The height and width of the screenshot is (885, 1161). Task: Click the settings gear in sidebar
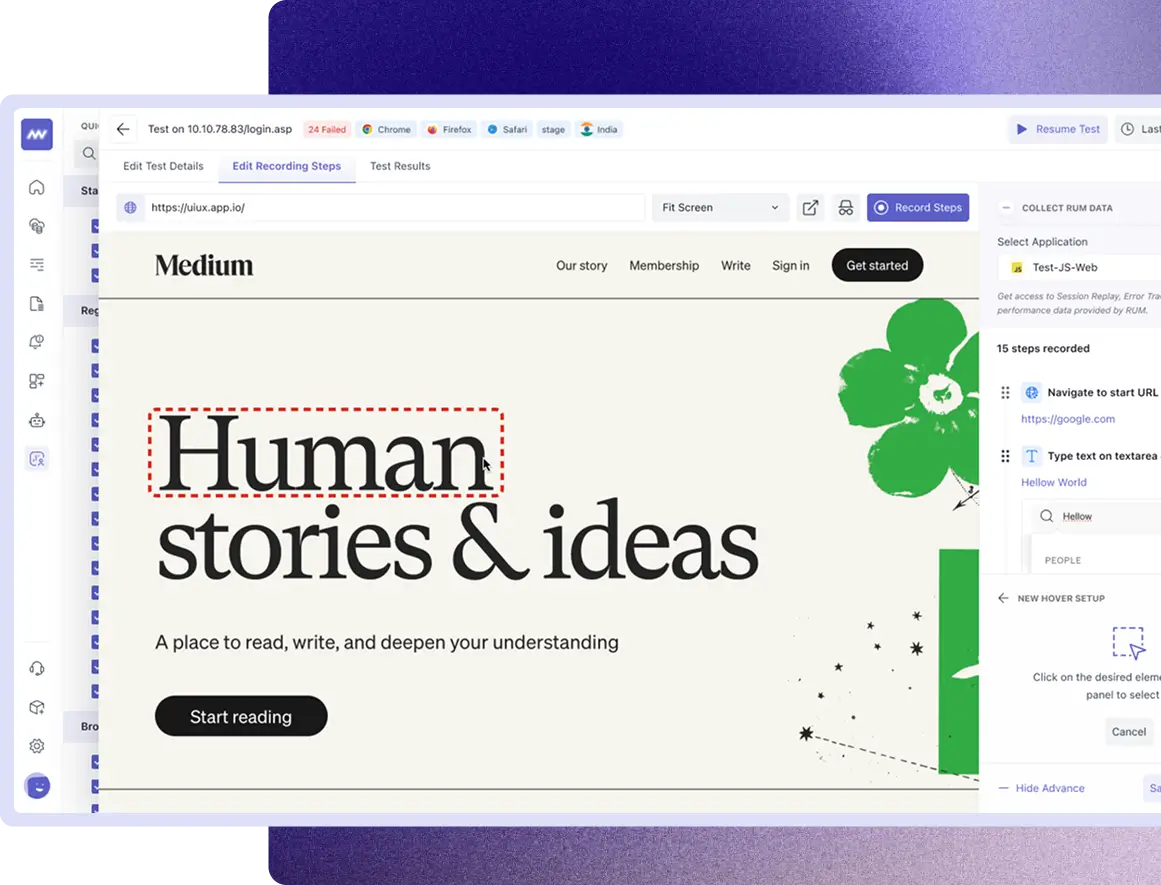pyautogui.click(x=37, y=746)
